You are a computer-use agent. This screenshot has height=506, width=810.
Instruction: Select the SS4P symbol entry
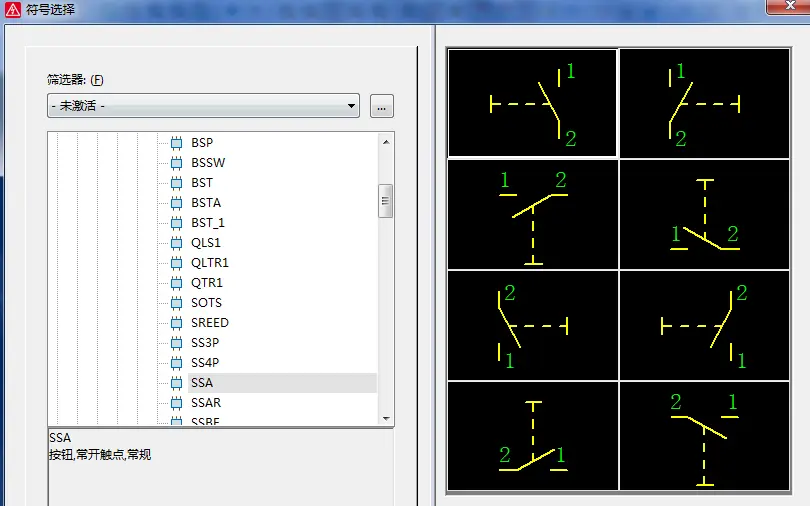click(x=205, y=363)
